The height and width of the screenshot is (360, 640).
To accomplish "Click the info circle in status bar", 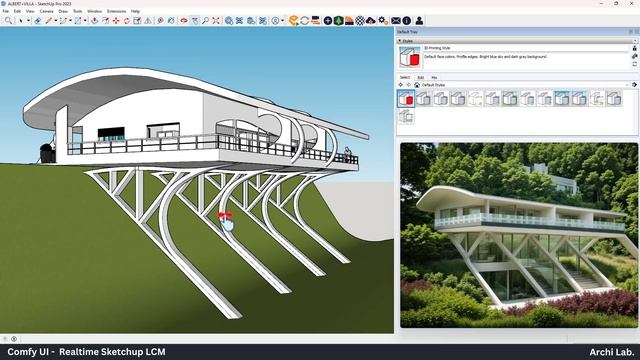I will (14, 339).
